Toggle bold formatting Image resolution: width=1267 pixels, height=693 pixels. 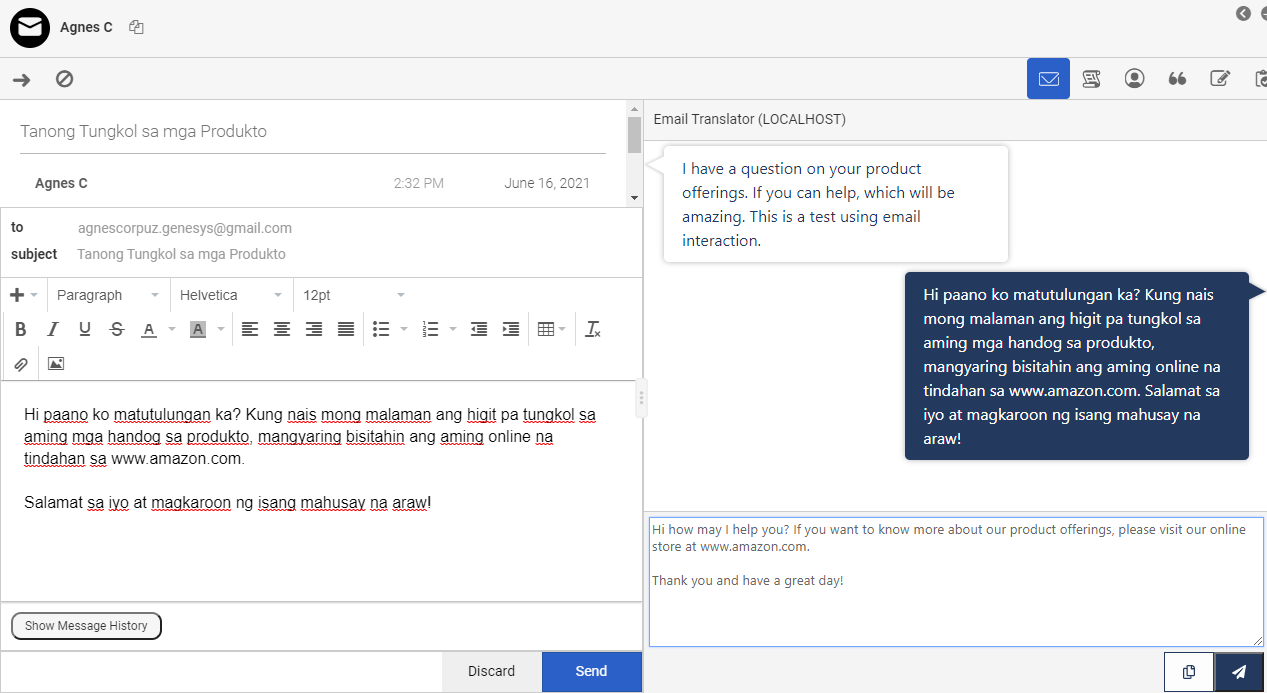tap(20, 329)
